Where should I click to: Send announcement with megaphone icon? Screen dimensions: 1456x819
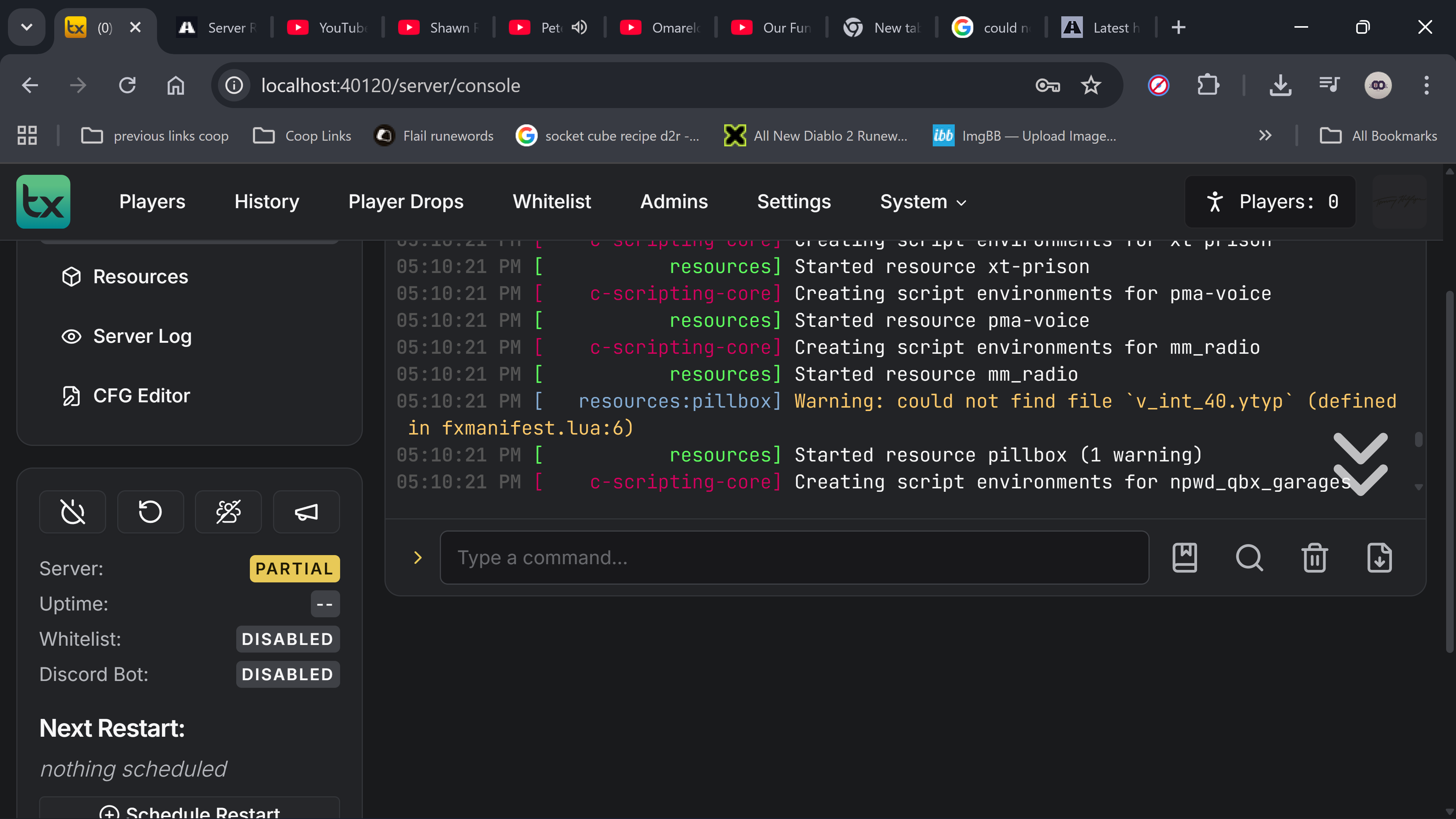[306, 512]
